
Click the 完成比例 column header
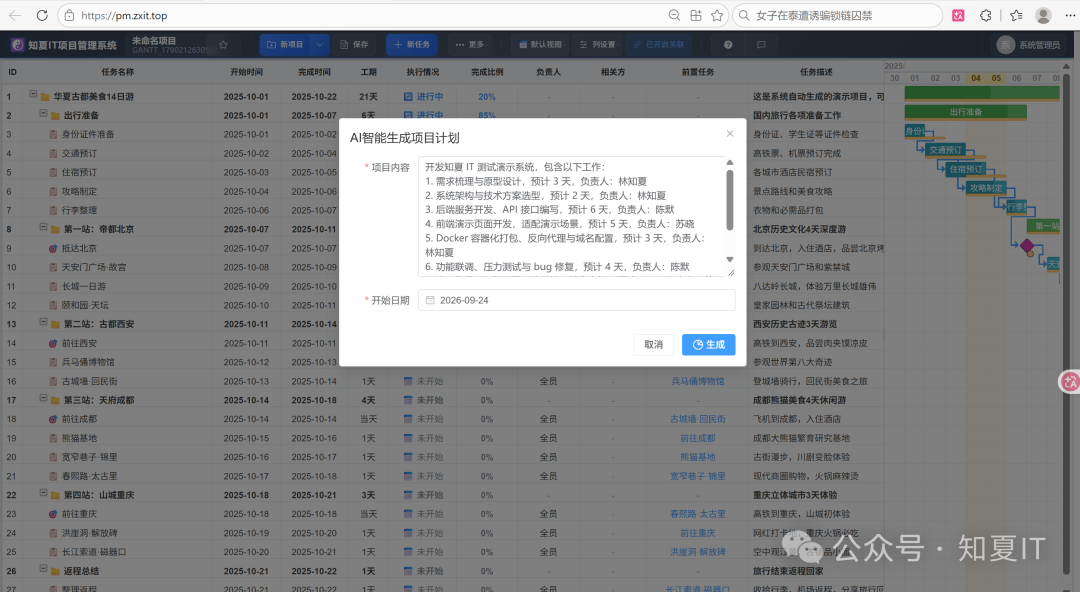(487, 72)
